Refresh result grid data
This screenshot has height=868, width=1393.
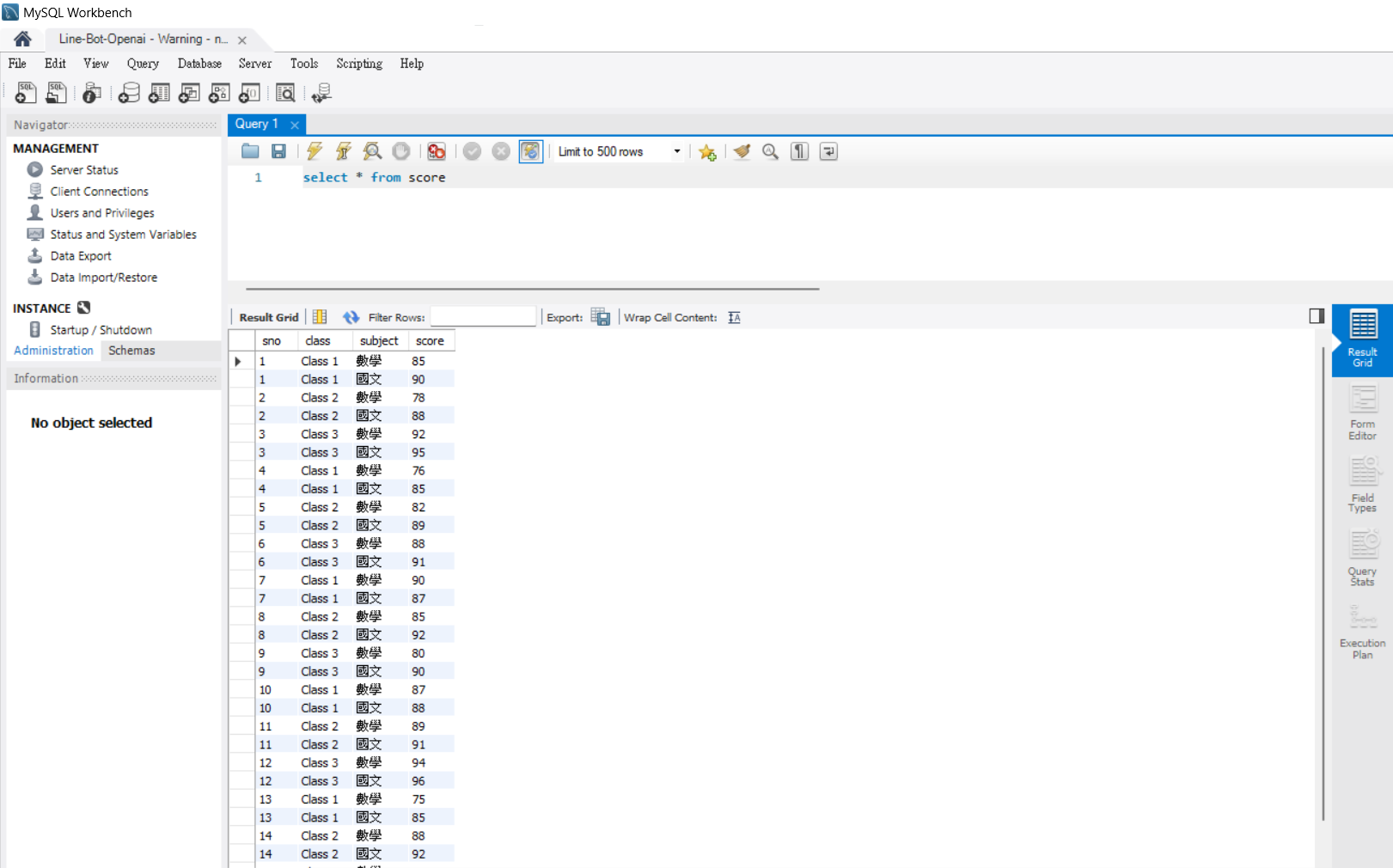351,317
